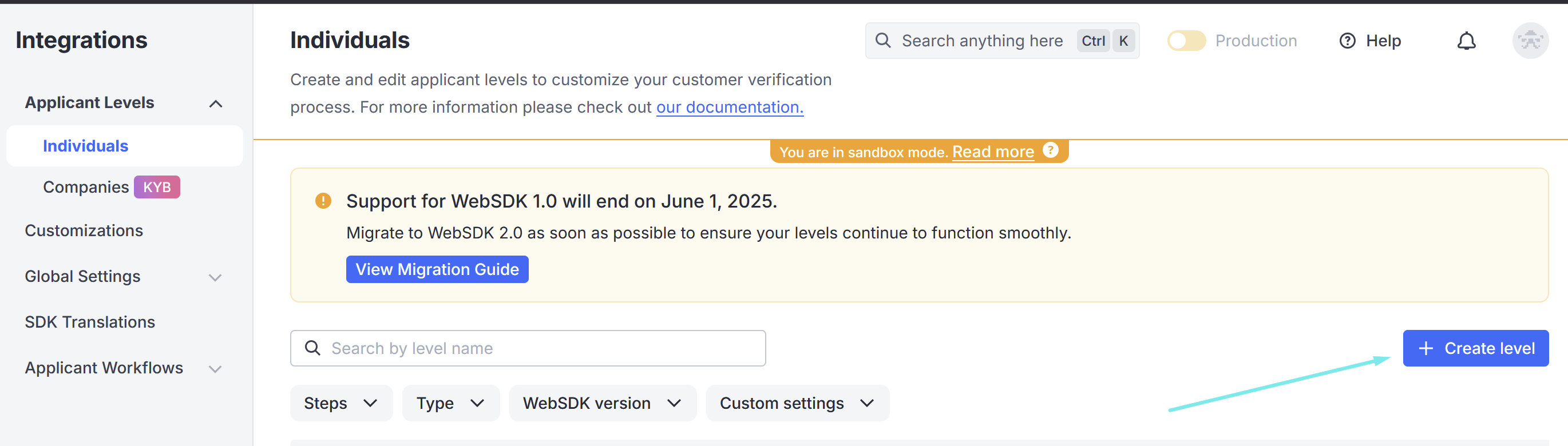Image resolution: width=1568 pixels, height=446 pixels.
Task: Open SDK Translations in the sidebar
Action: [90, 322]
